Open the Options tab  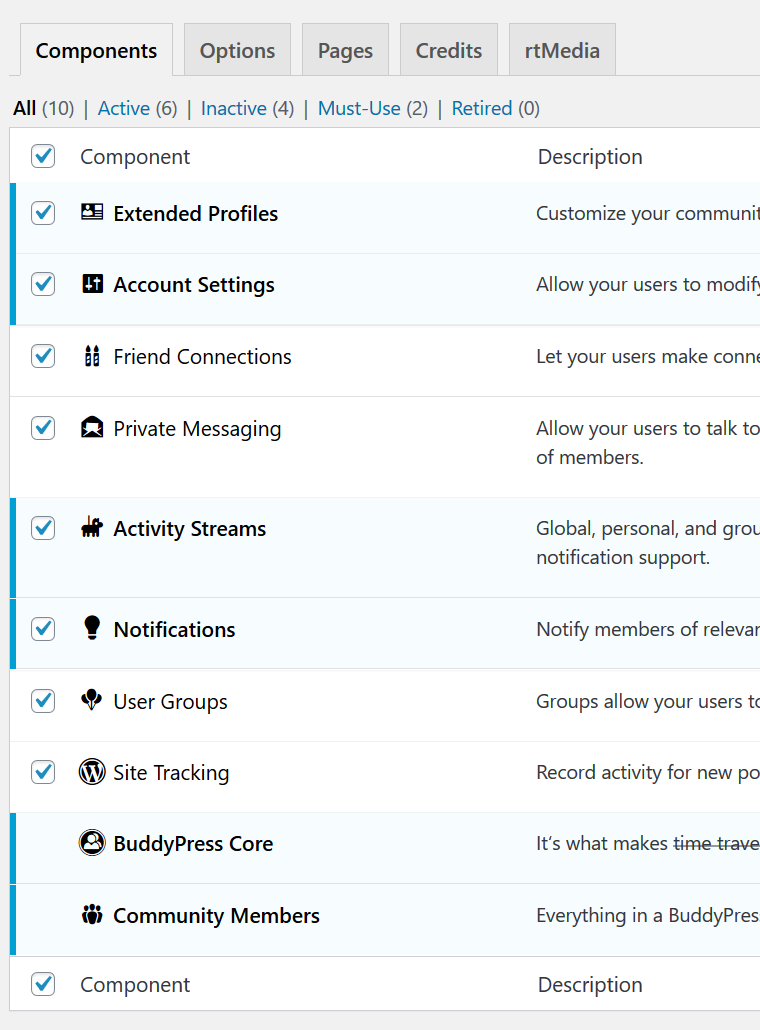[x=237, y=50]
